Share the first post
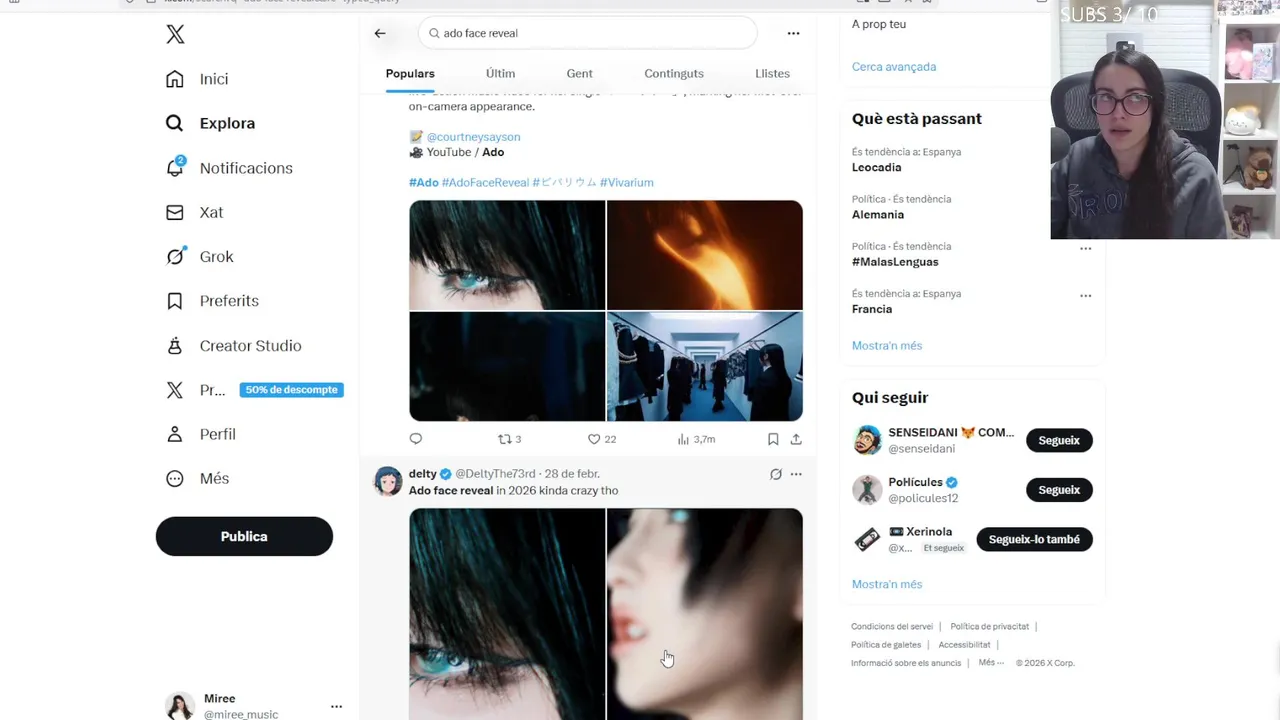 click(x=796, y=439)
